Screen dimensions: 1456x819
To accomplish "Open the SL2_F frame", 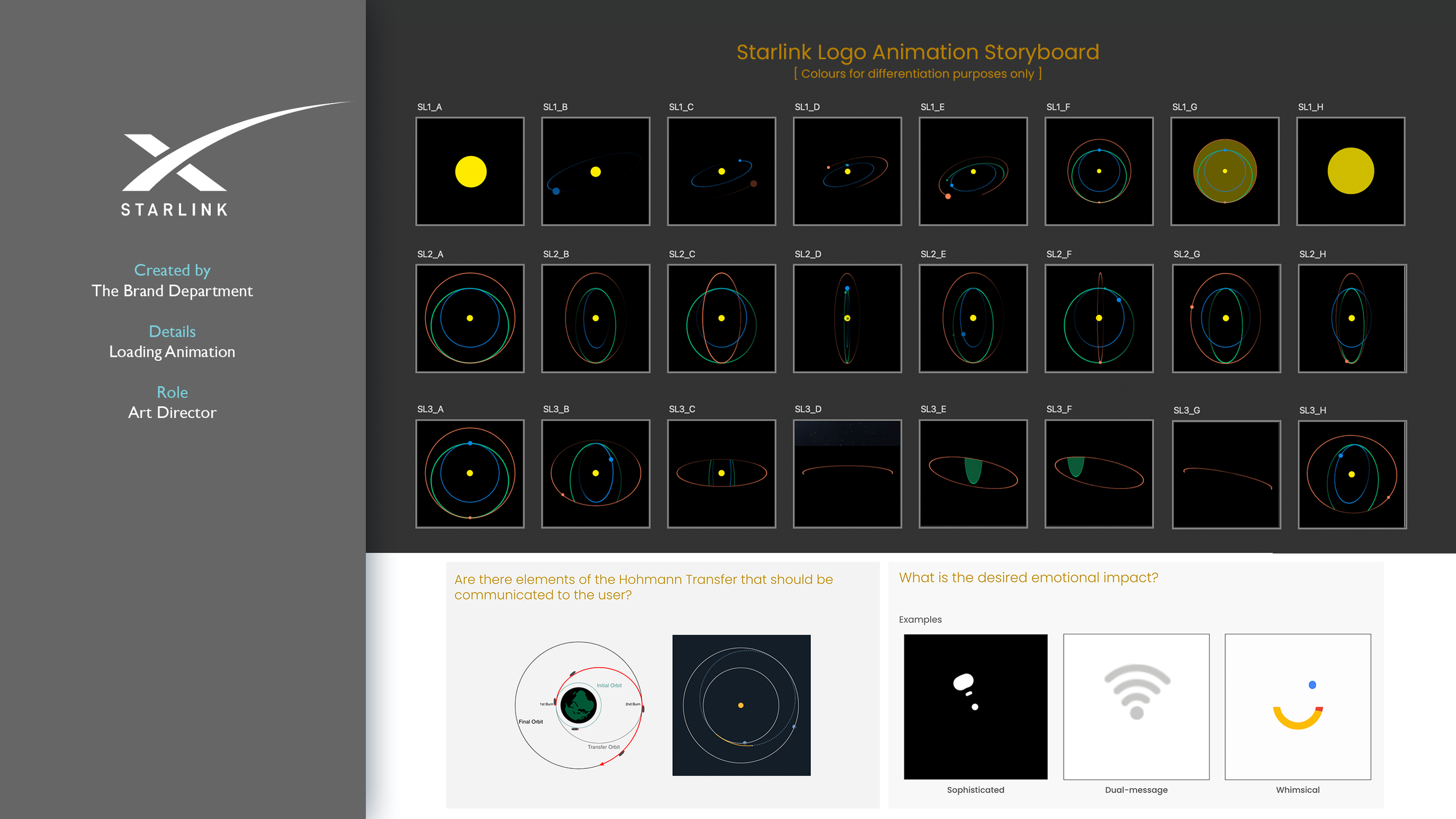I will [x=1099, y=318].
